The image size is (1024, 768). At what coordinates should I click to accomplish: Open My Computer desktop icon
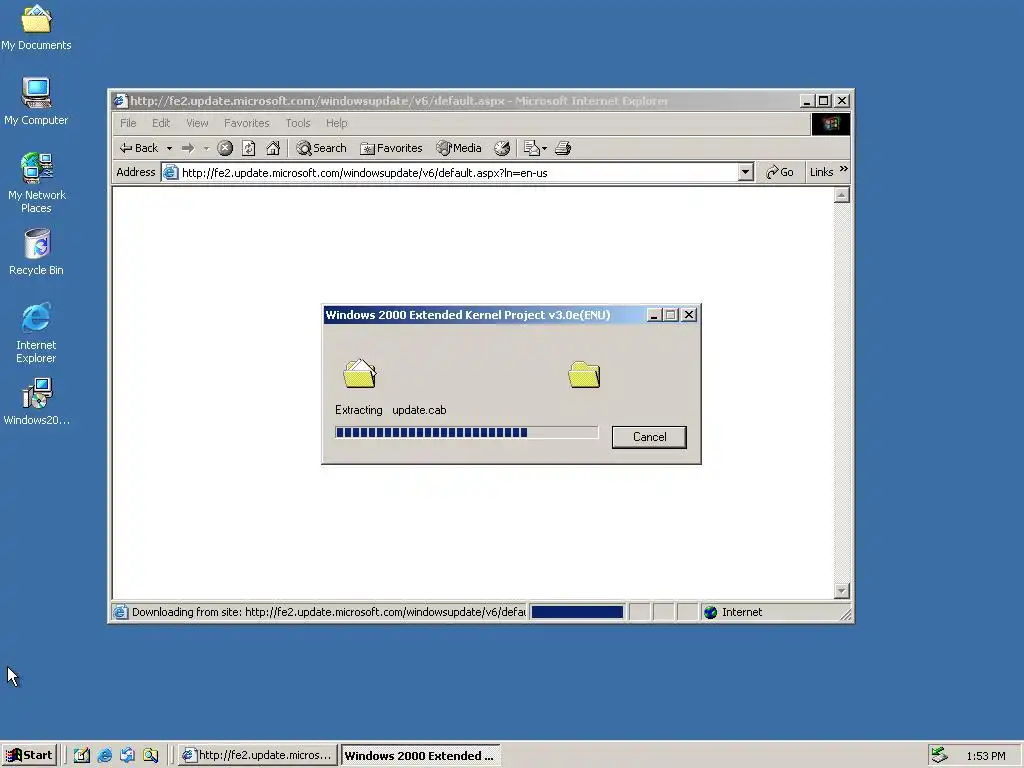36,101
